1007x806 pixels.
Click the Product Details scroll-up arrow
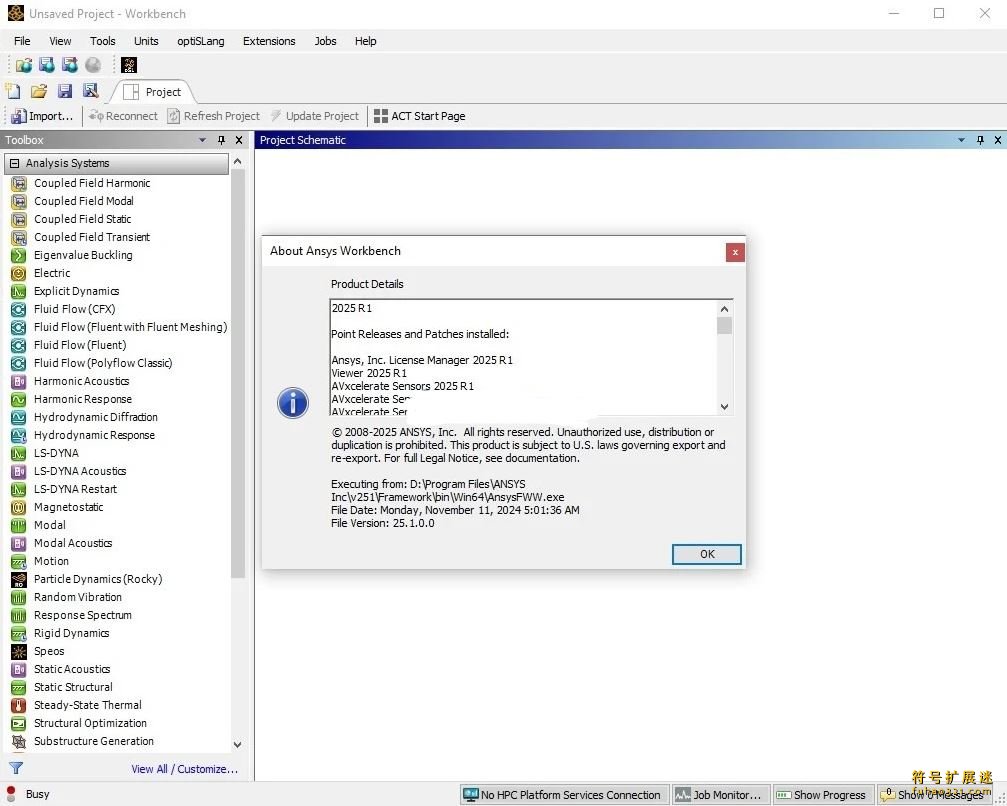tap(724, 309)
